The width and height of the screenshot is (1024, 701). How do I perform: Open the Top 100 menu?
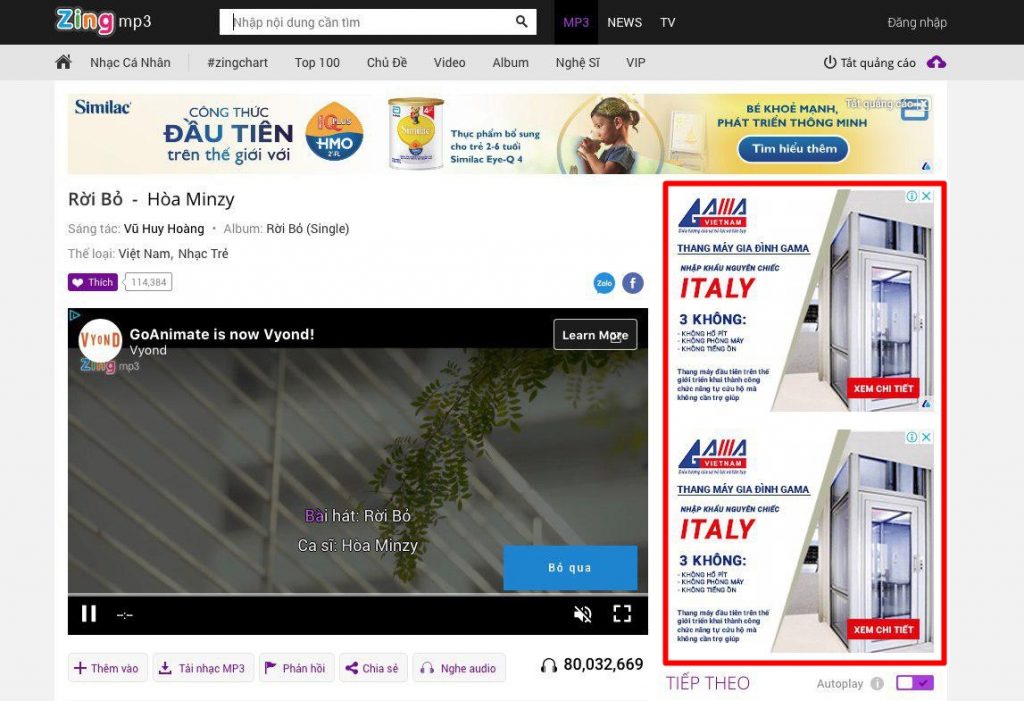coord(317,63)
